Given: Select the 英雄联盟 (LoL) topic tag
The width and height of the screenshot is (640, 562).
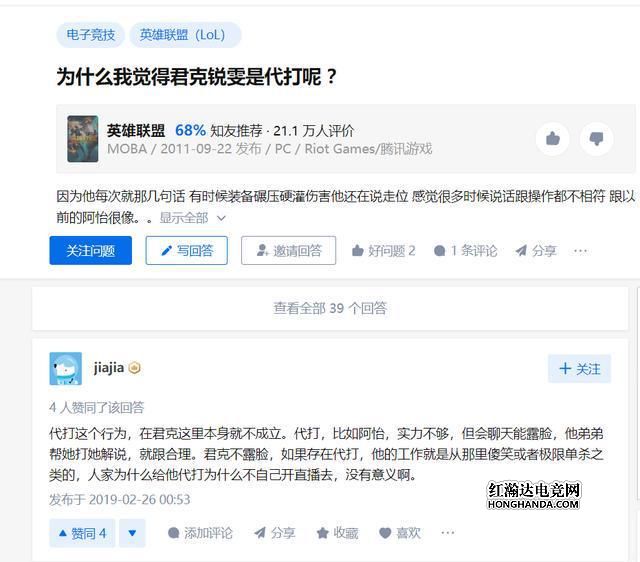Looking at the screenshot, I should tap(185, 35).
